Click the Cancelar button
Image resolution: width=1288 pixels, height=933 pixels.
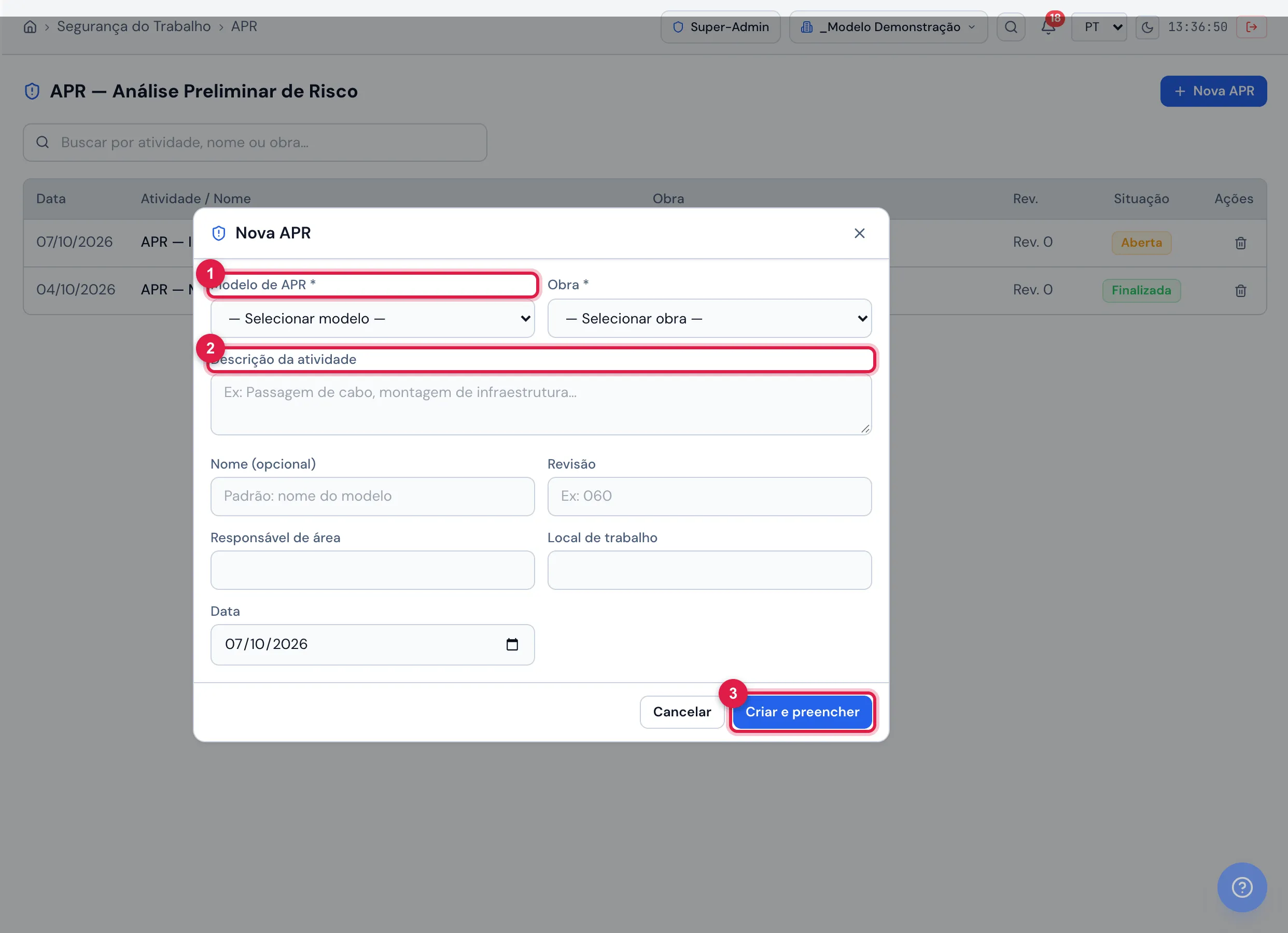coord(682,712)
